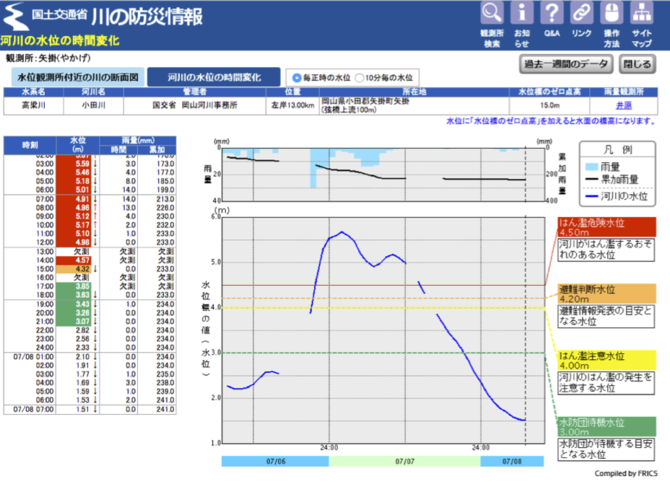Switch to 水位観測所付近の川の断面図 tab
Screen dimensions: 670x484
[76, 77]
